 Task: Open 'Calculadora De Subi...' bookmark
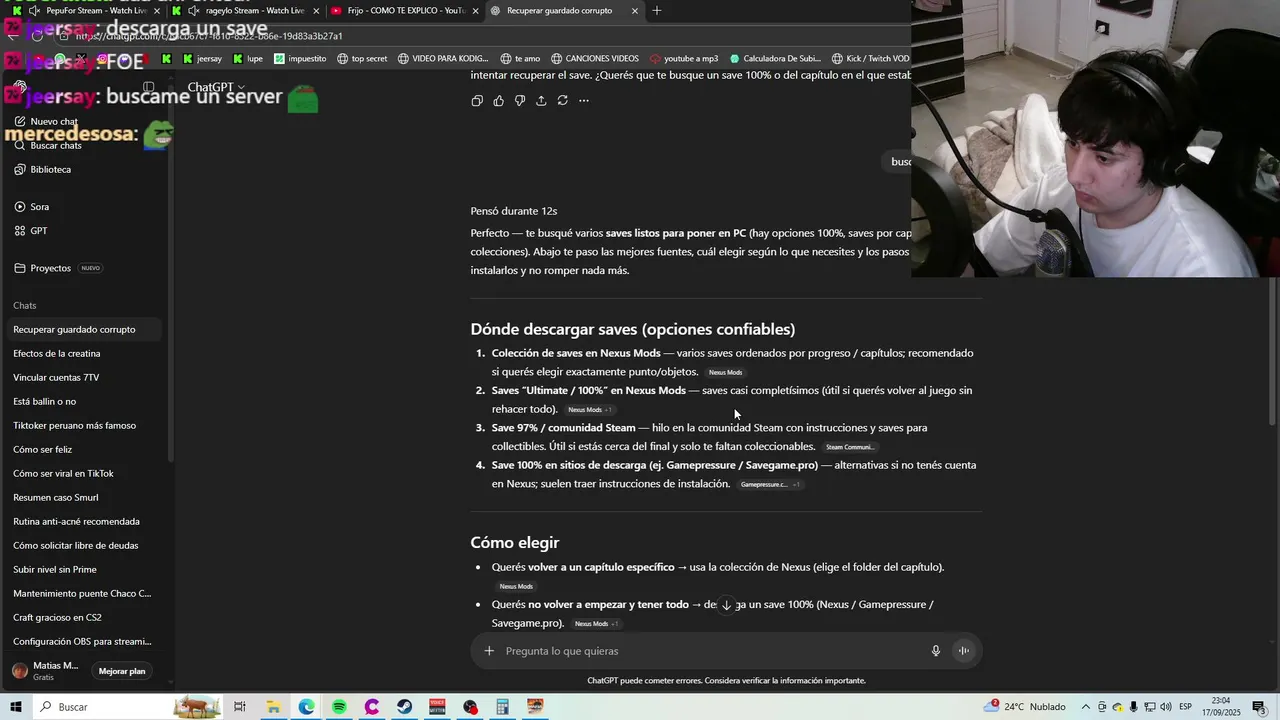coord(775,59)
